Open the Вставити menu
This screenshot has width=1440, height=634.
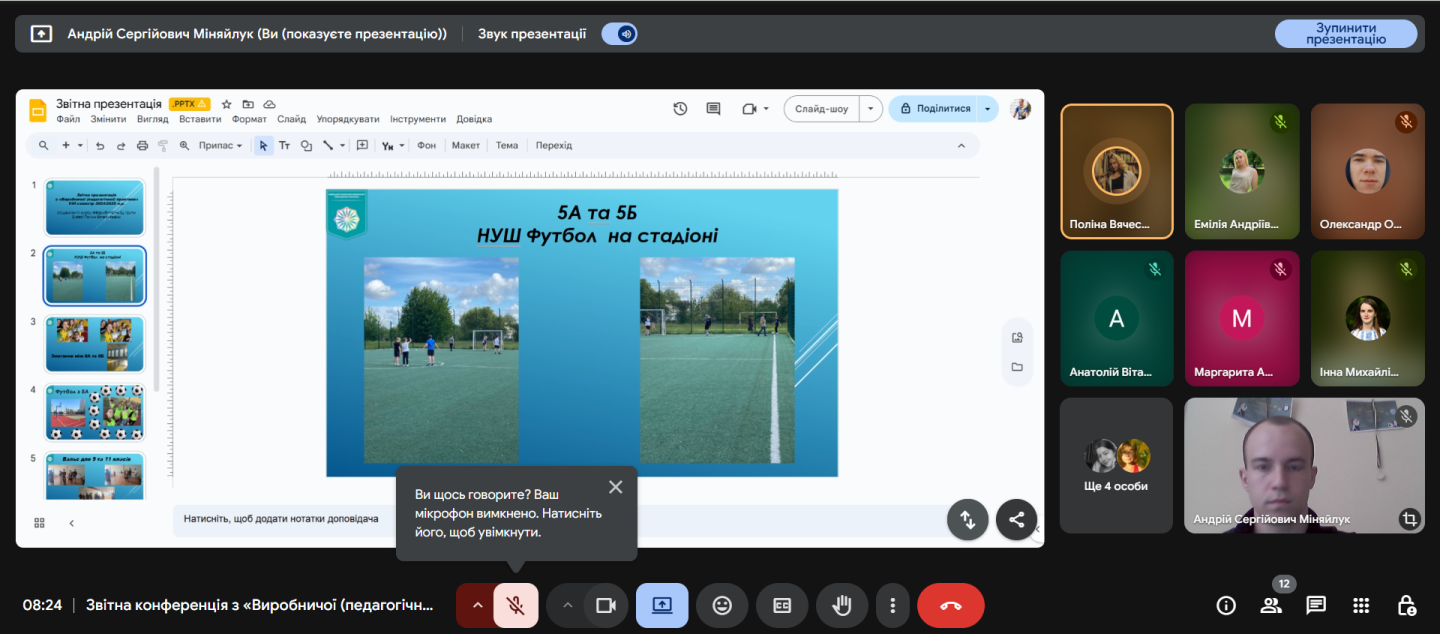click(200, 119)
